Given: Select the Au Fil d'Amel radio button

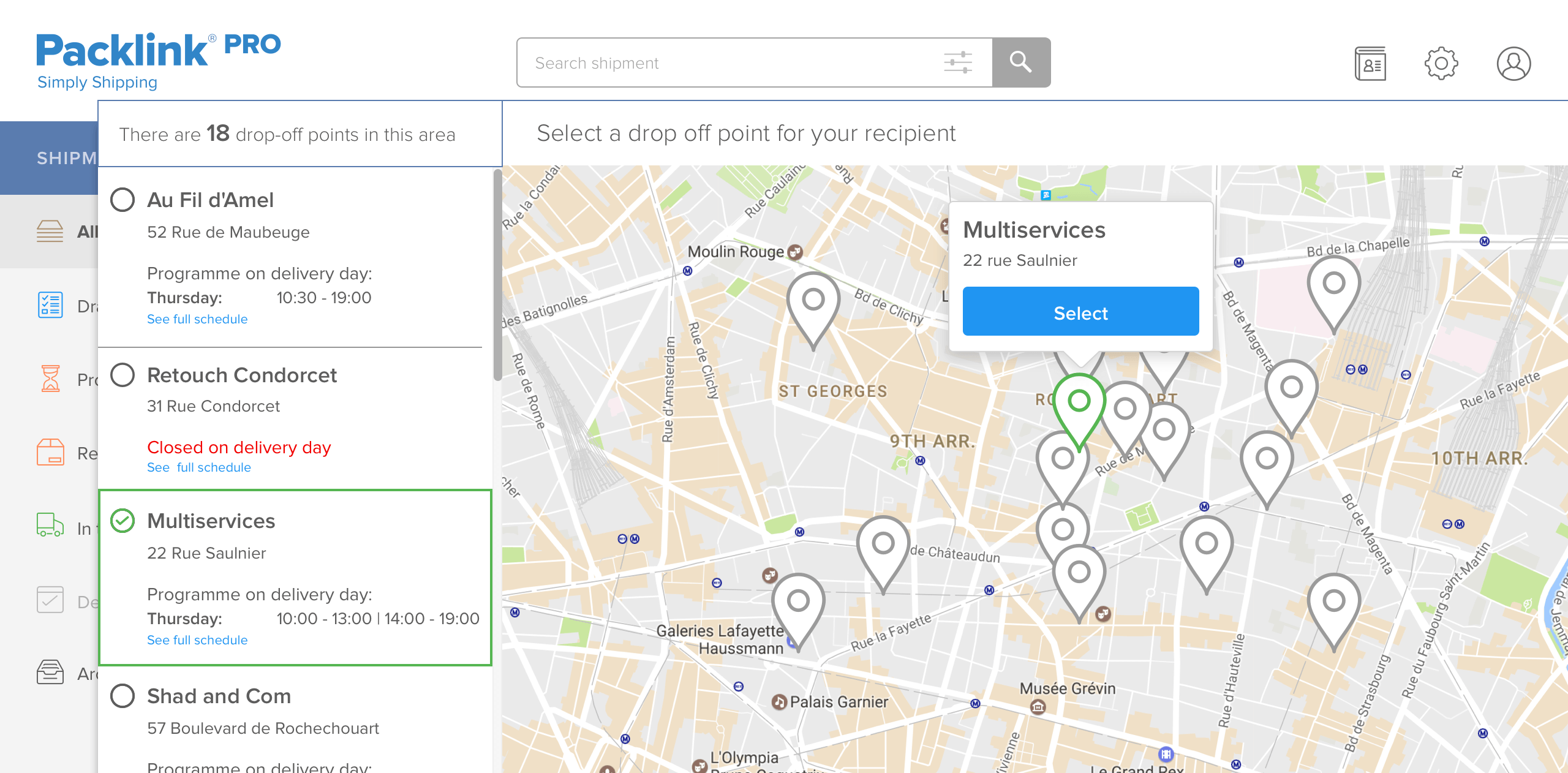Looking at the screenshot, I should (x=123, y=200).
